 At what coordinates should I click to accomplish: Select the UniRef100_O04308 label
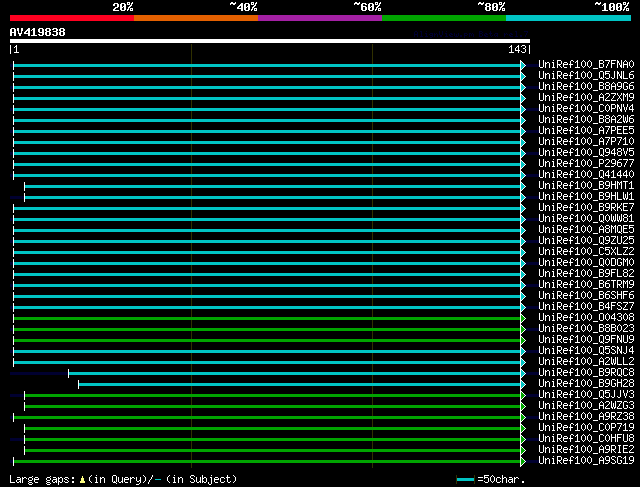[586, 318]
